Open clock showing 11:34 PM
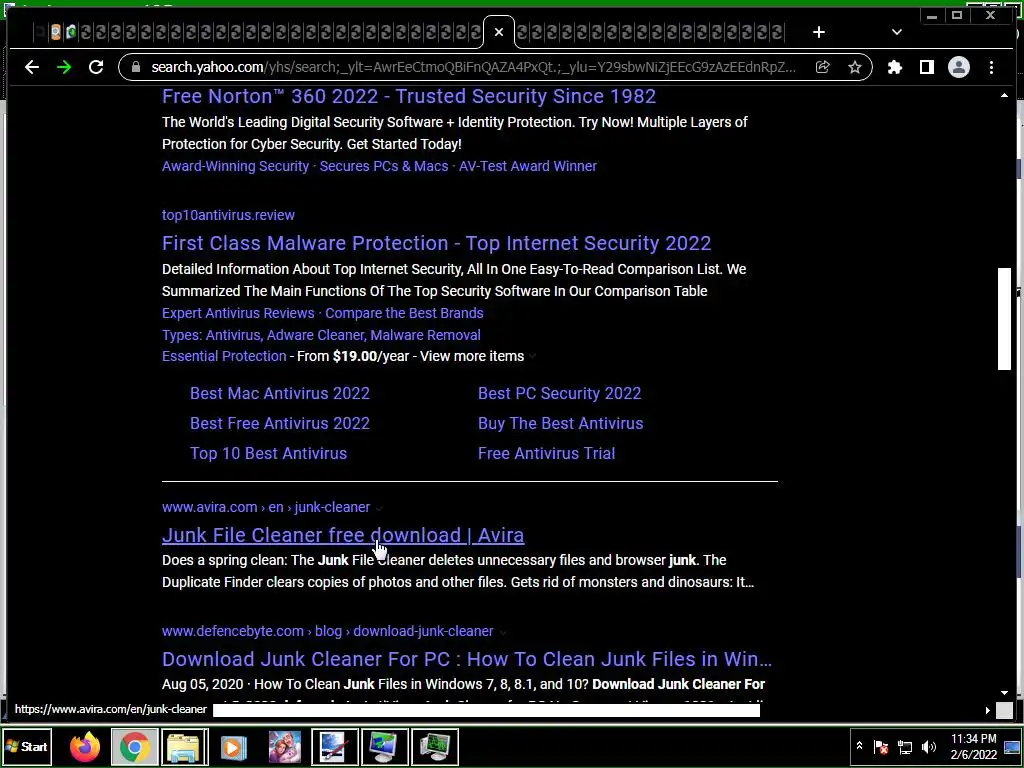This screenshot has width=1024, height=768. tap(973, 746)
